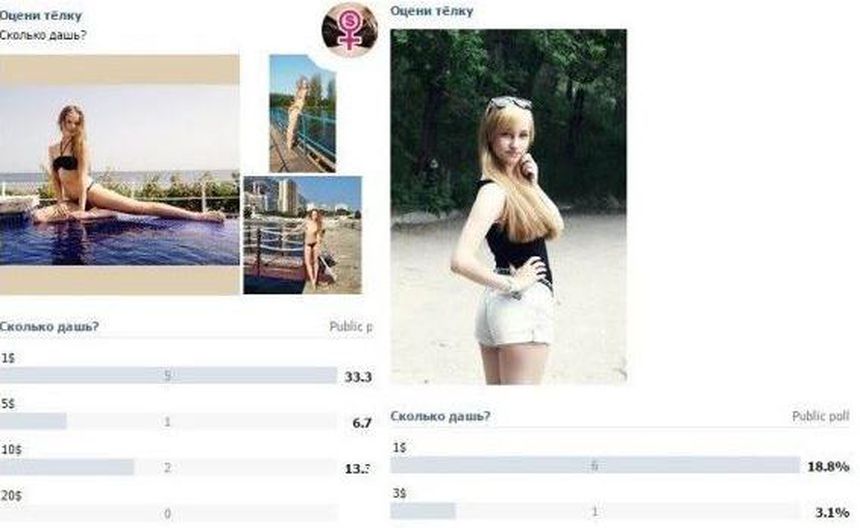Open the right post title «Оцени тёлку»
860x528 pixels.
click(x=432, y=10)
